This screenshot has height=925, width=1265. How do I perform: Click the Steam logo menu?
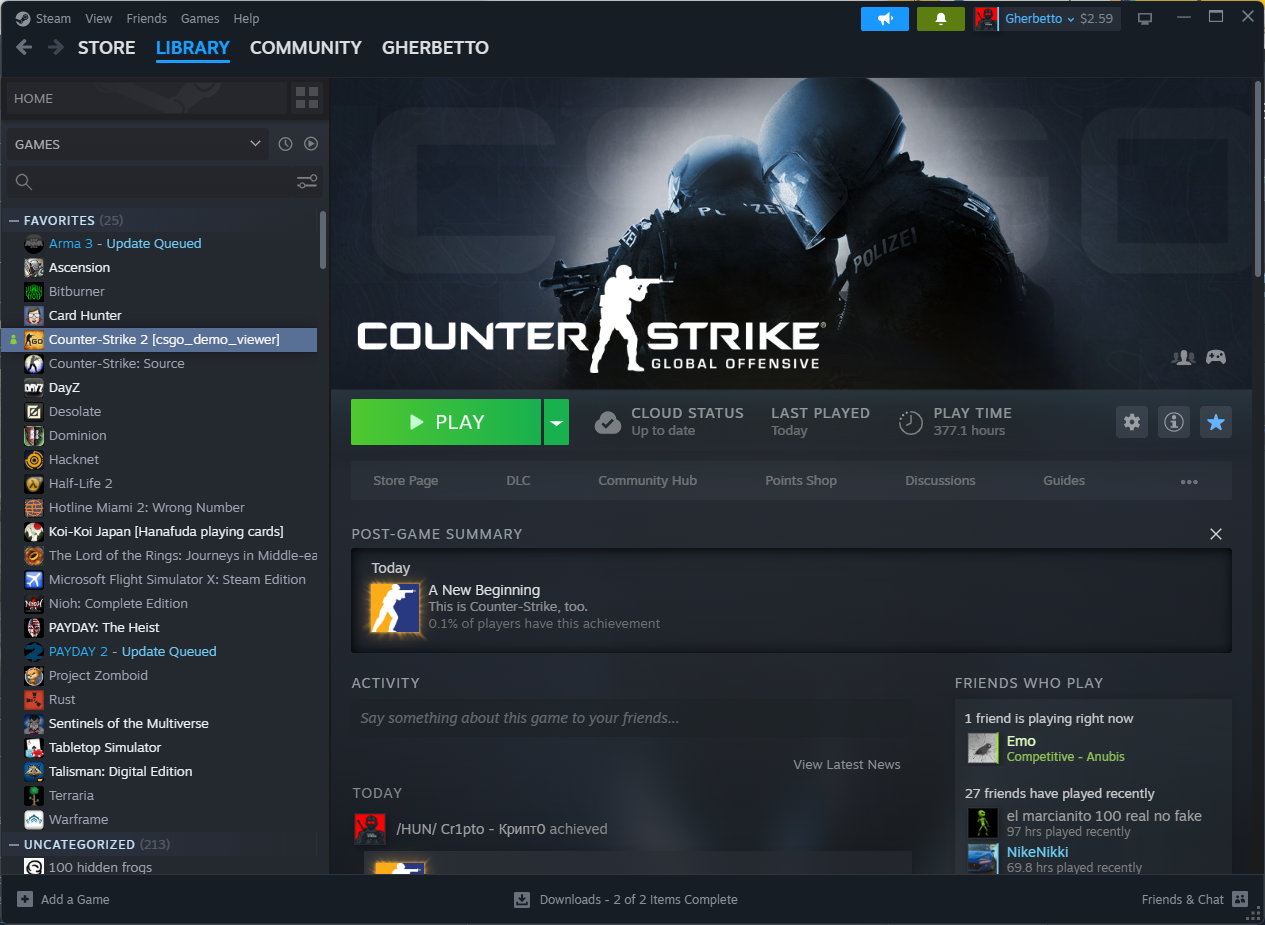coord(43,18)
